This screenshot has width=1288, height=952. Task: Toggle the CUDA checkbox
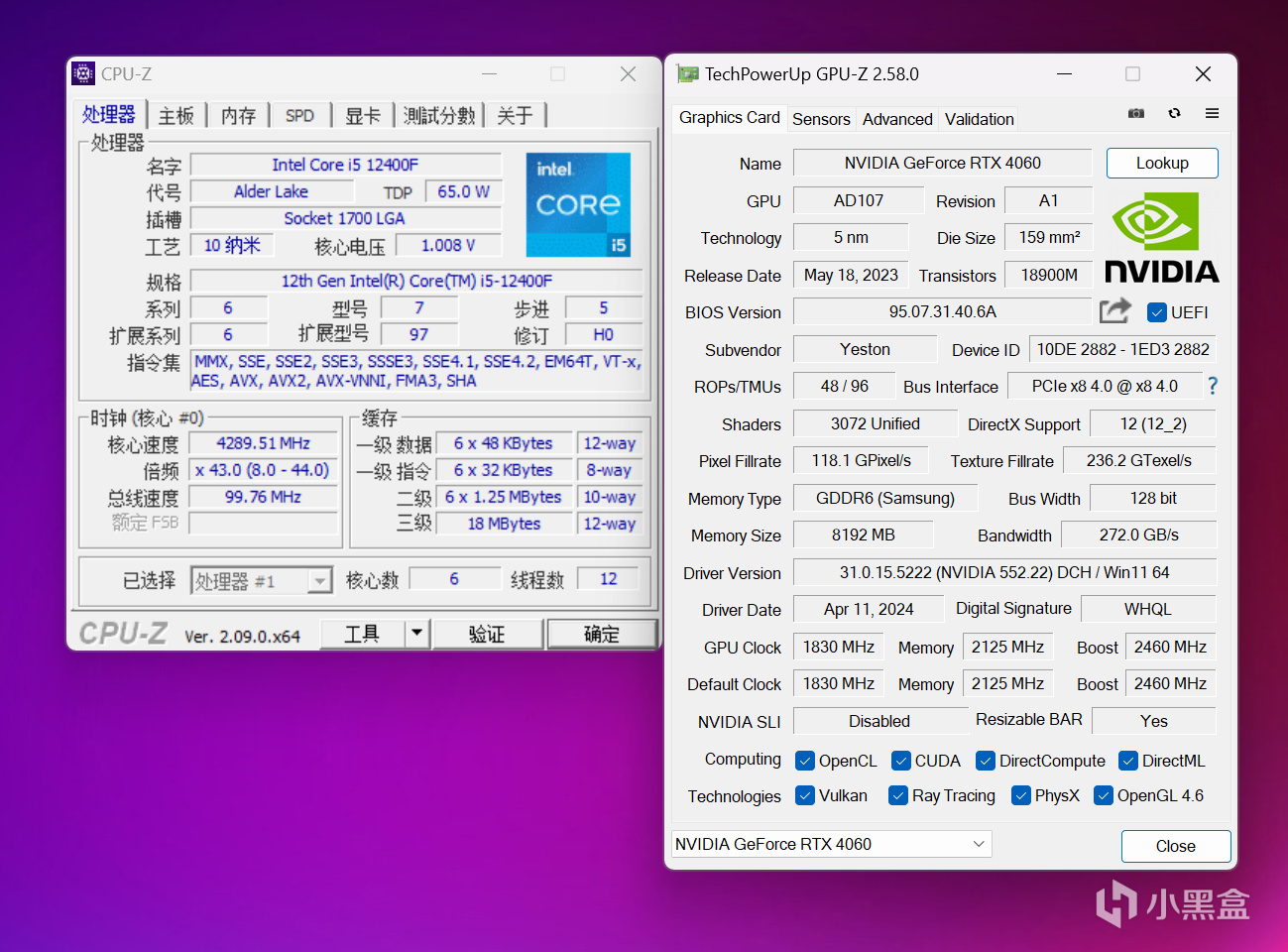(x=901, y=761)
